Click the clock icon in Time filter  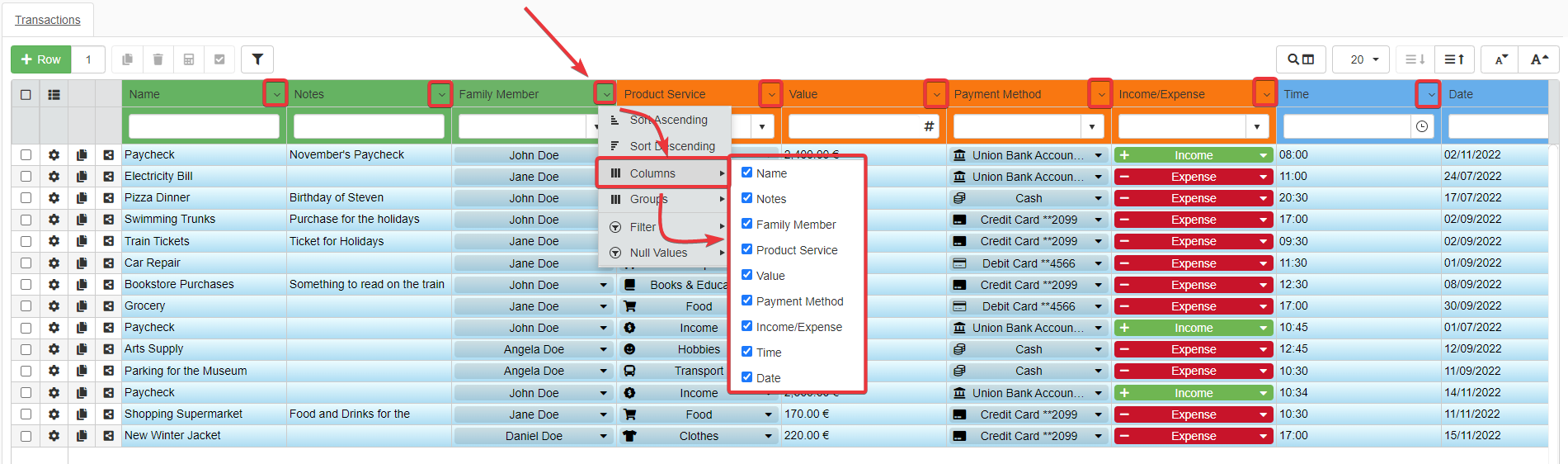pyautogui.click(x=1422, y=126)
